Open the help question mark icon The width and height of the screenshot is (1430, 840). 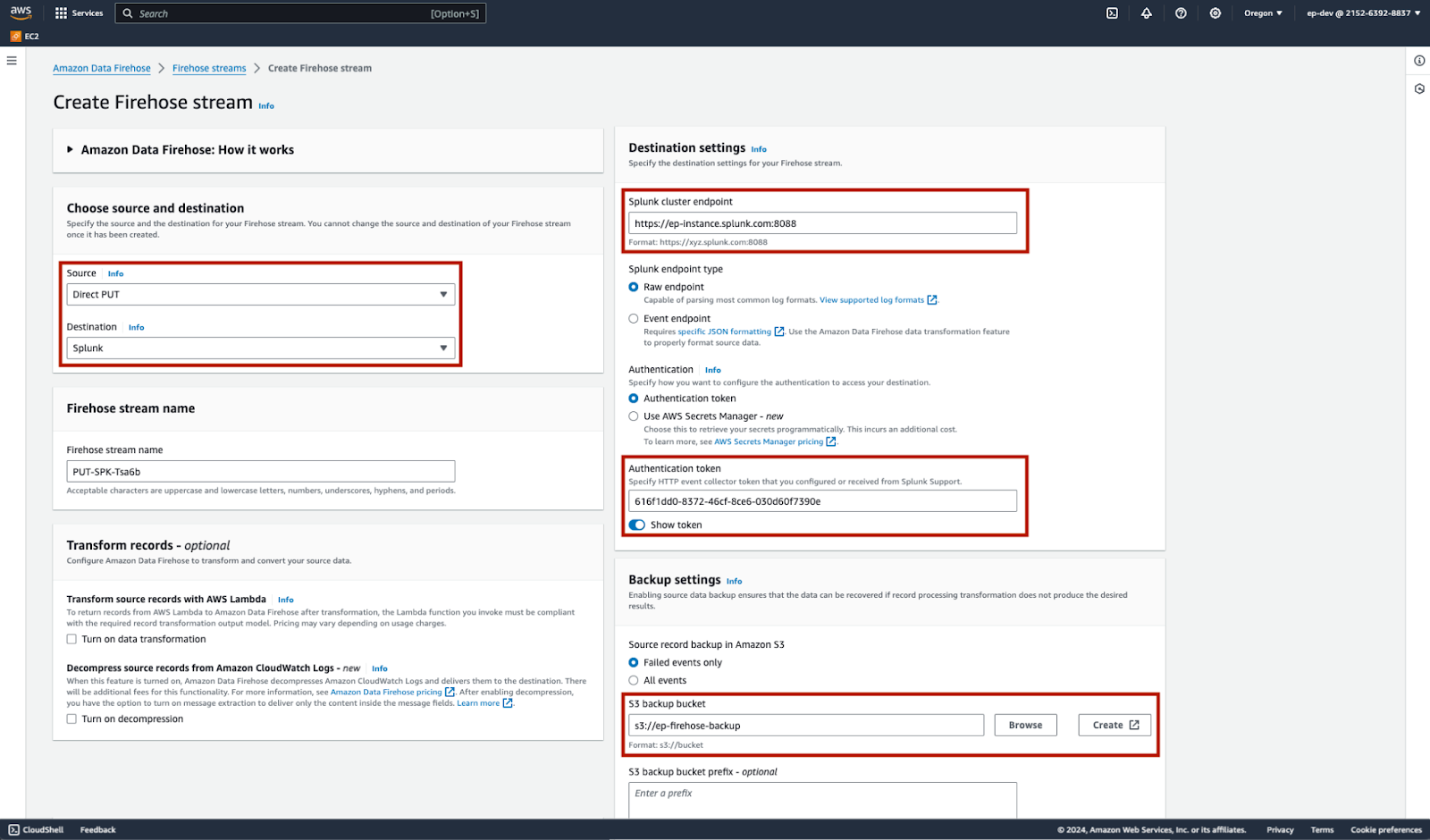pos(1181,13)
